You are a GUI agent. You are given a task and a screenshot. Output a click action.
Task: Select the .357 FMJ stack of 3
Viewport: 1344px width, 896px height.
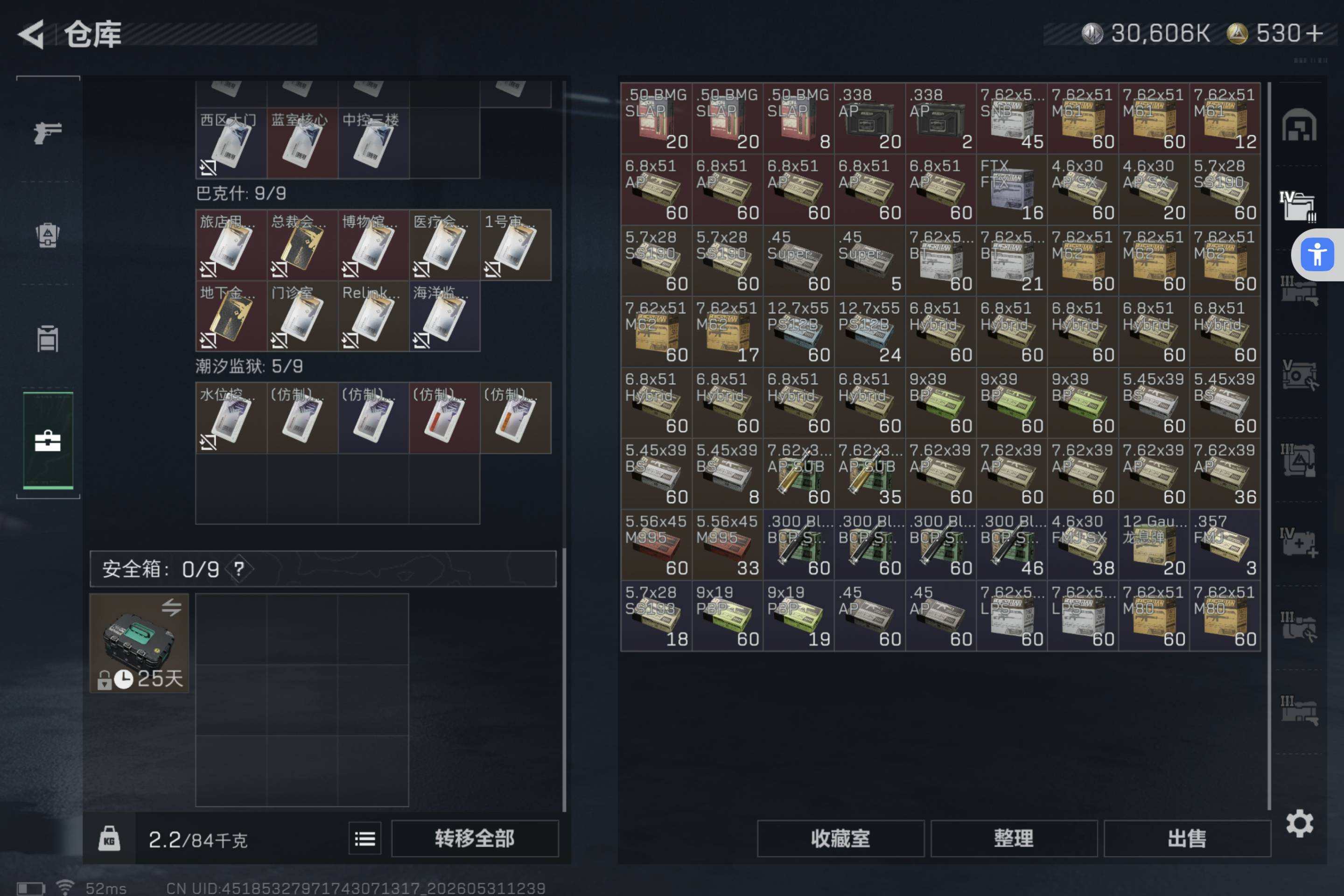(1225, 545)
